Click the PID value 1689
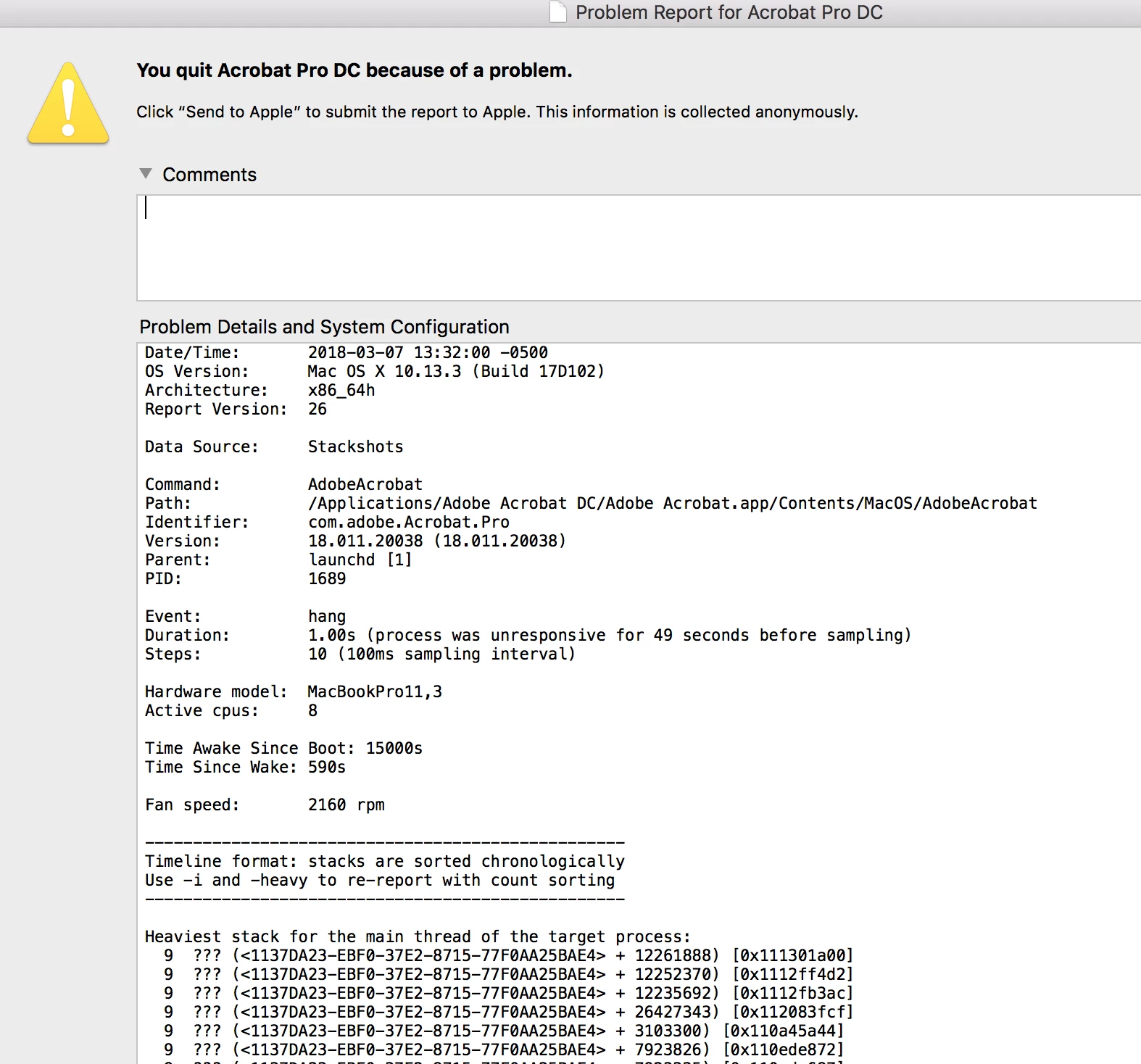Image resolution: width=1141 pixels, height=1064 pixels. pos(327,579)
